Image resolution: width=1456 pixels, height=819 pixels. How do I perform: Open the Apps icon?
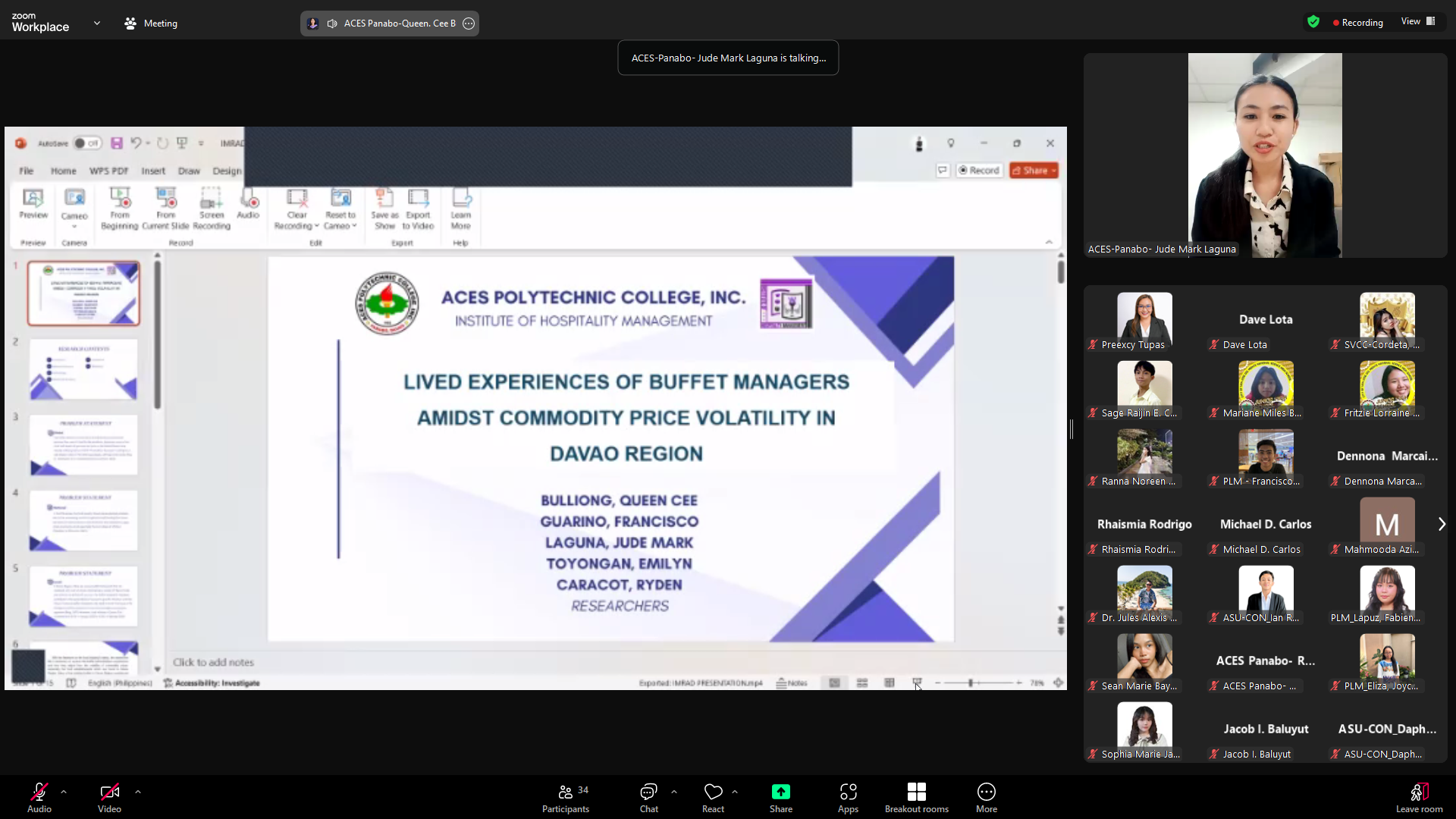click(x=848, y=792)
